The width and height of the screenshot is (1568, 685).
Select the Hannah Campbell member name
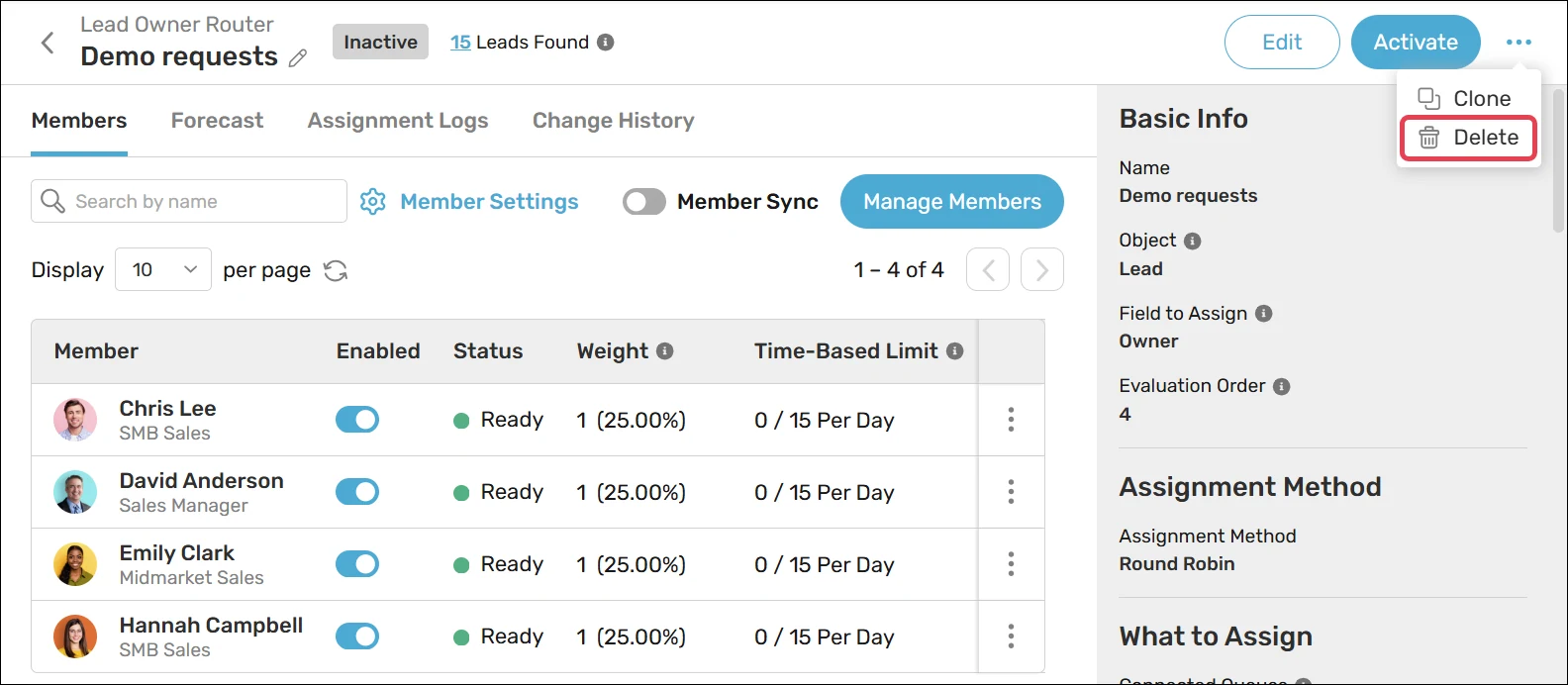click(211, 626)
